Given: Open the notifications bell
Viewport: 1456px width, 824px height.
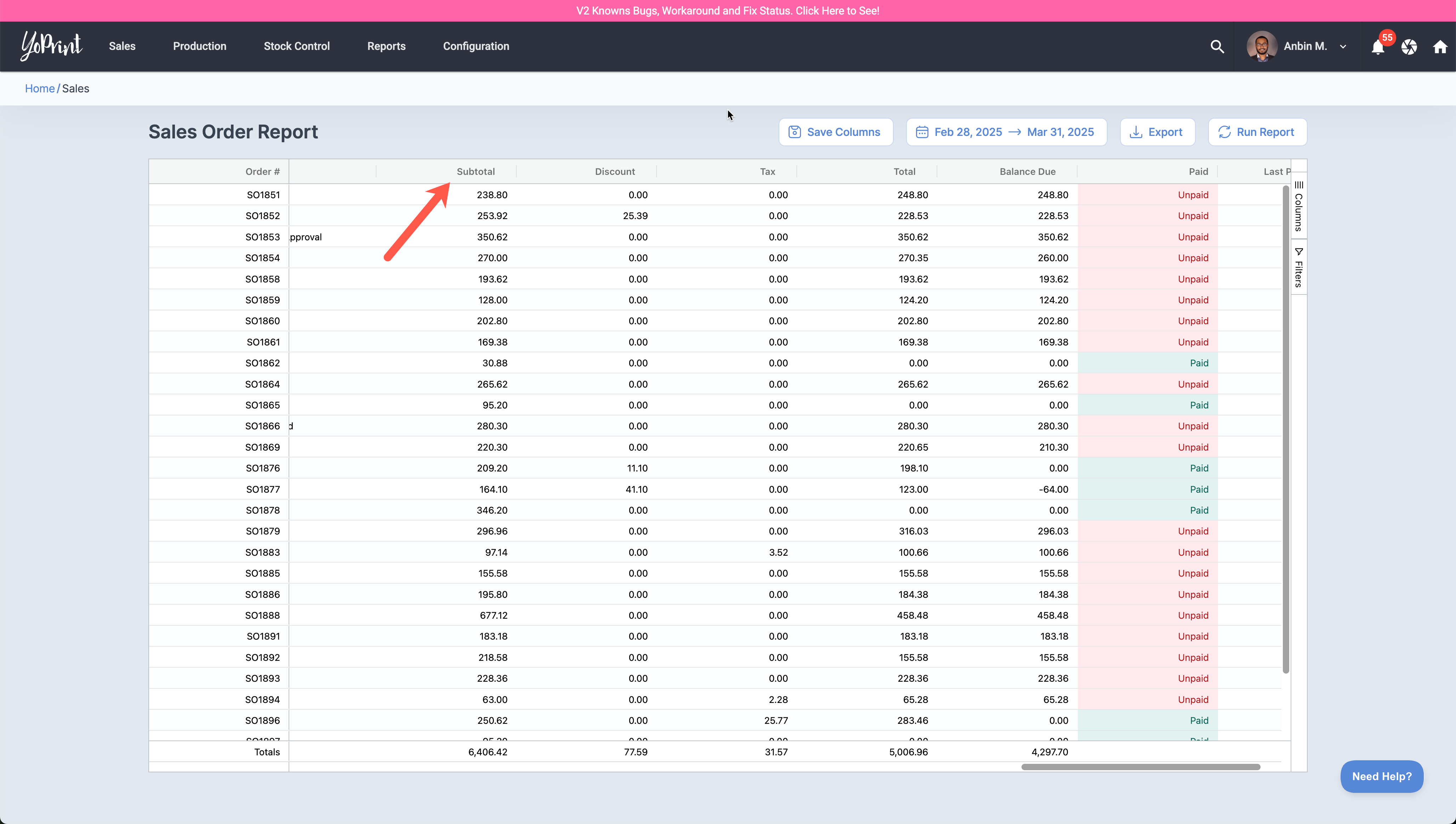Looking at the screenshot, I should pos(1378,47).
